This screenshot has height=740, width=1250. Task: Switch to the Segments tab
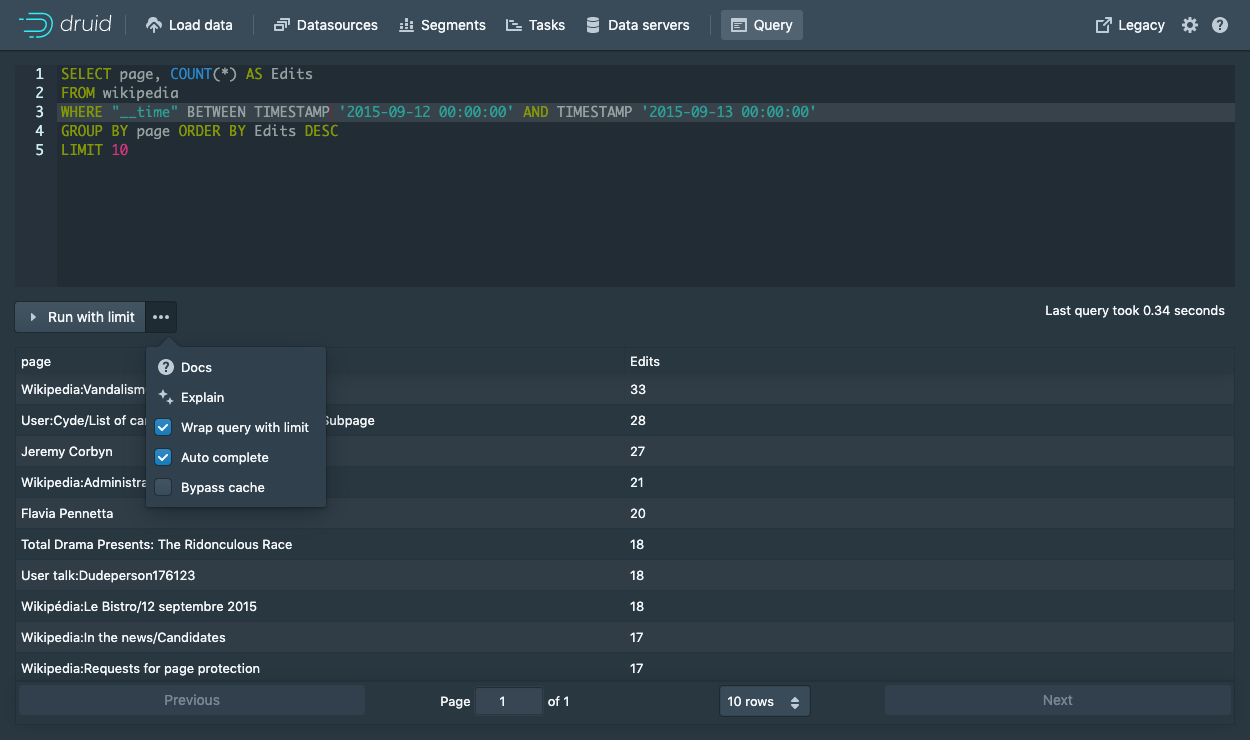(442, 25)
